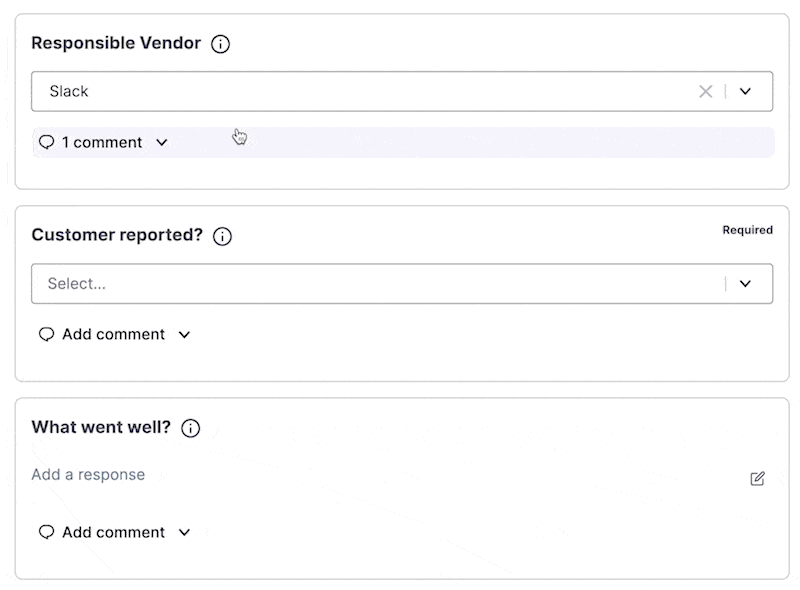Click the Responsible Vendor heading
Screen dimensions: 800x590
[116, 43]
